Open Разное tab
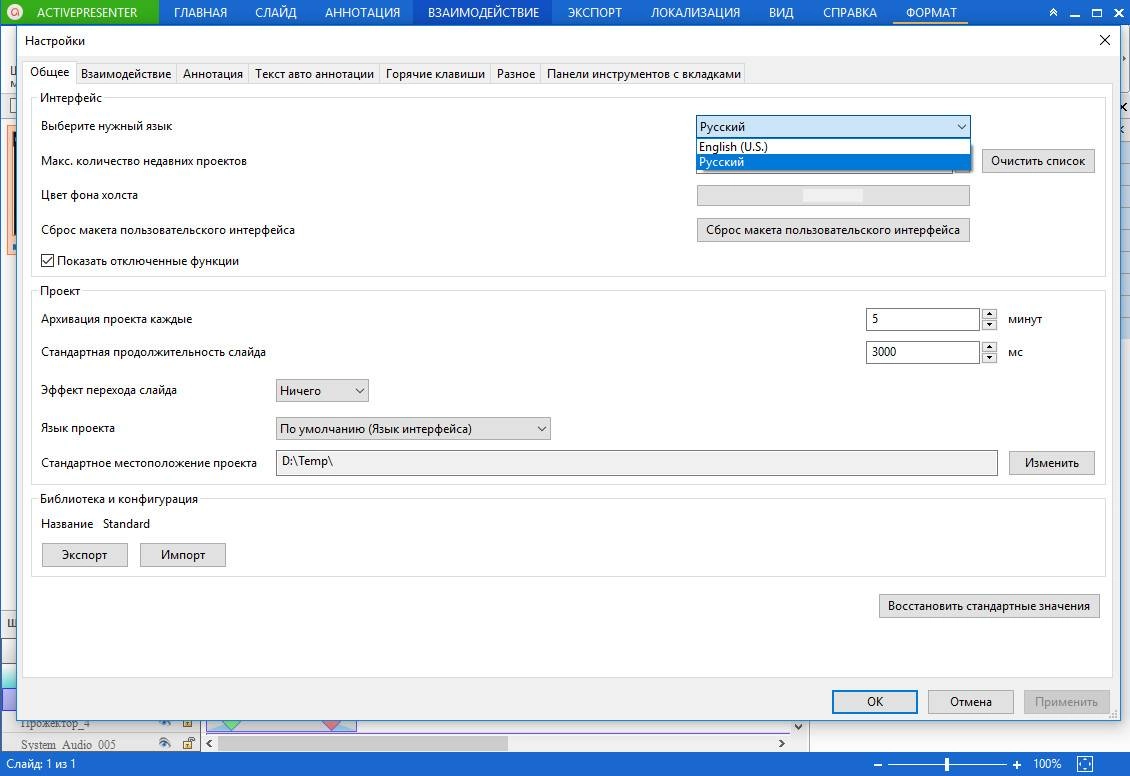The width and height of the screenshot is (1130, 776). 516,73
